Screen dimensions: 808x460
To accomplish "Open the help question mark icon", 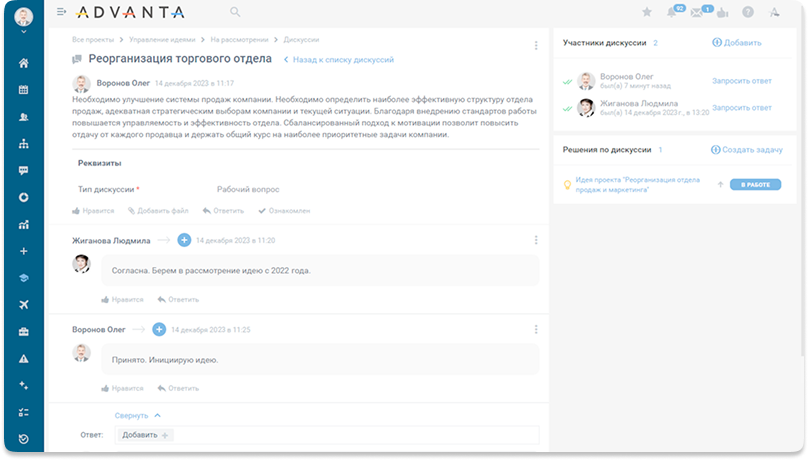I will (x=747, y=13).
